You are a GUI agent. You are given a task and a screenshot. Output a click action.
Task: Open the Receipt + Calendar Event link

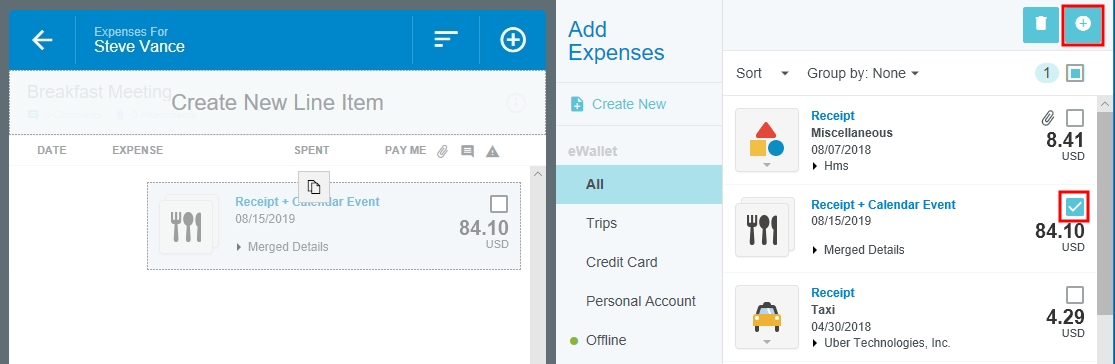coord(883,205)
